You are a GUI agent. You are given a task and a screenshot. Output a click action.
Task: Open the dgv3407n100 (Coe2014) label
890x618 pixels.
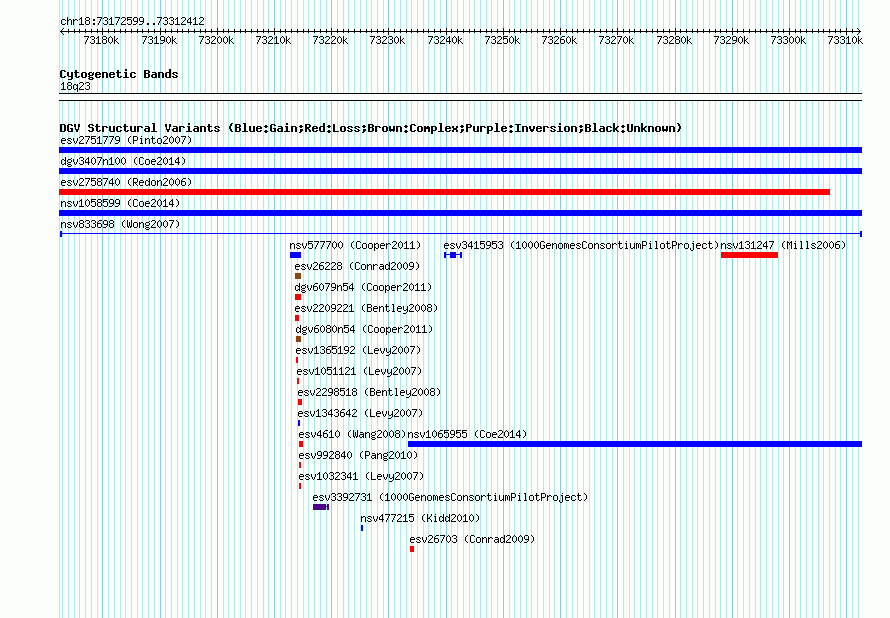coord(123,161)
